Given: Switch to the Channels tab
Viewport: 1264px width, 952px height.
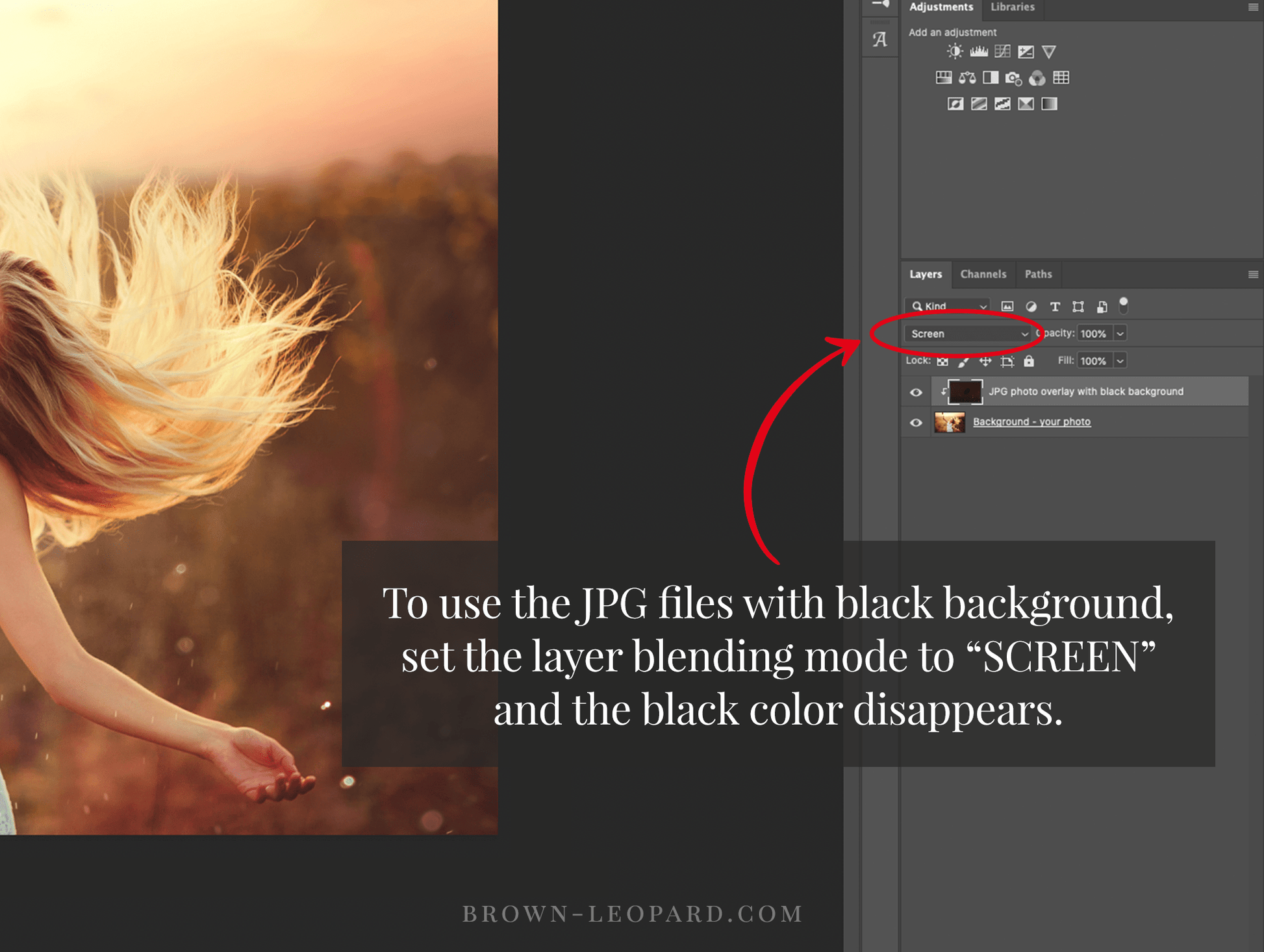Looking at the screenshot, I should click(983, 274).
